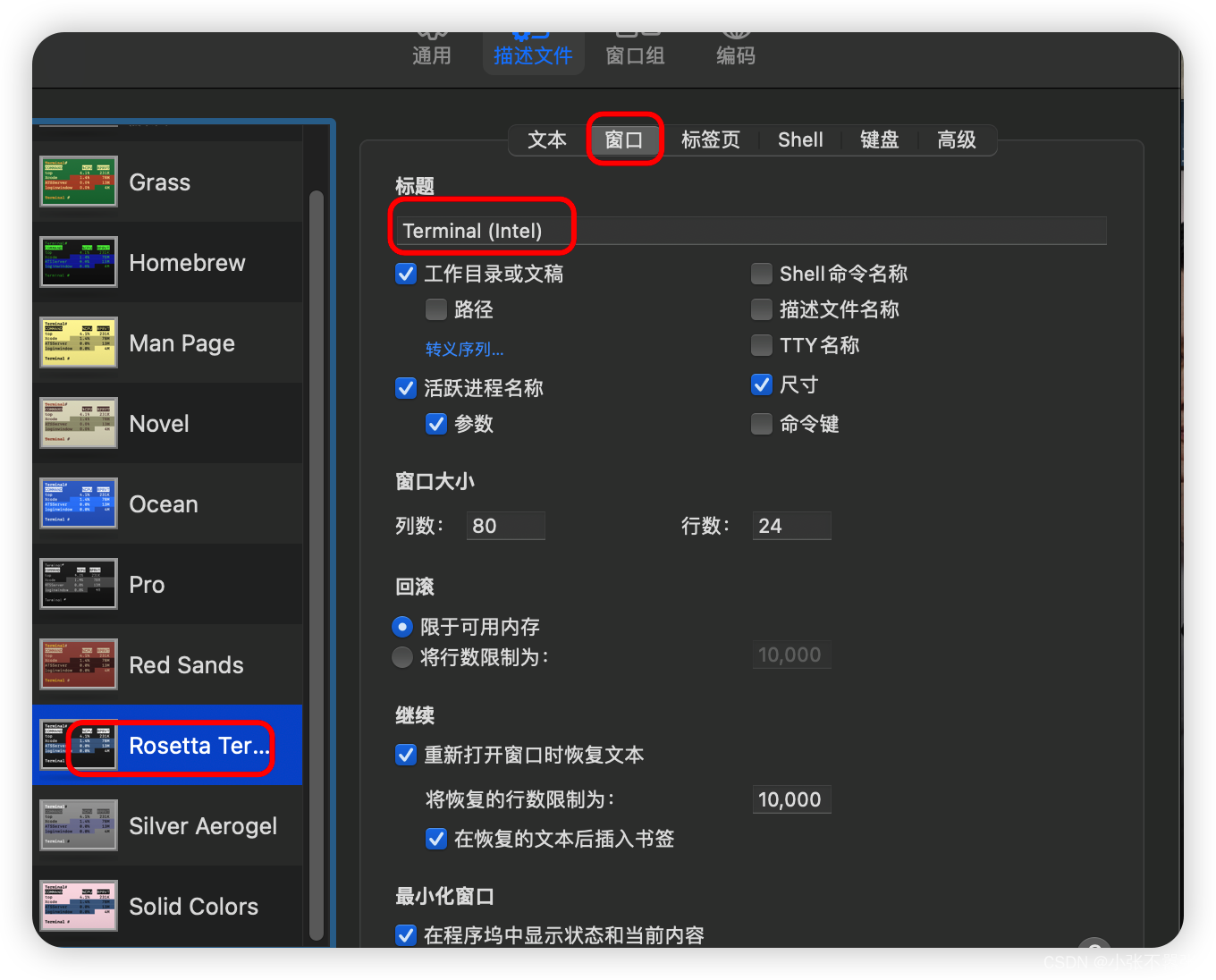The image size is (1216, 980).
Task: Switch to the 键盘 tab
Action: coord(879,139)
